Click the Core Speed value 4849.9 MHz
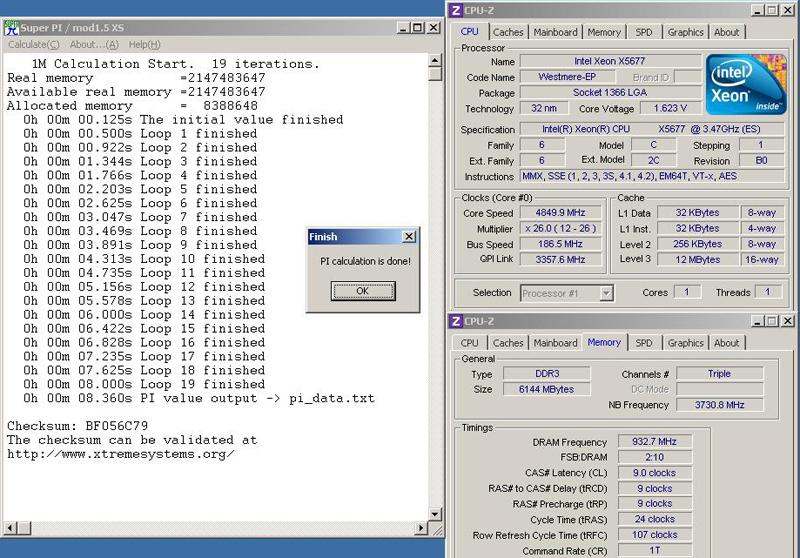Viewport: 800px width, 558px height. 560,213
